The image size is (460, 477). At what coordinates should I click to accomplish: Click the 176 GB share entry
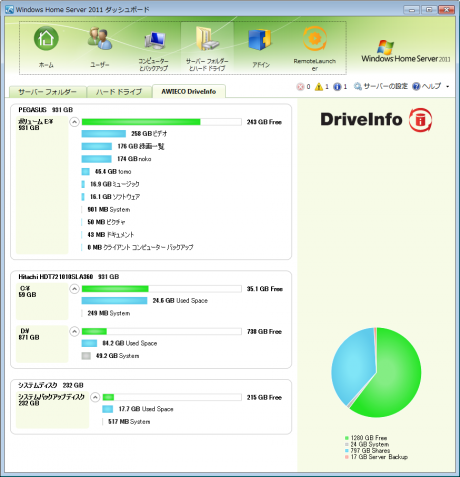pyautogui.click(x=141, y=146)
